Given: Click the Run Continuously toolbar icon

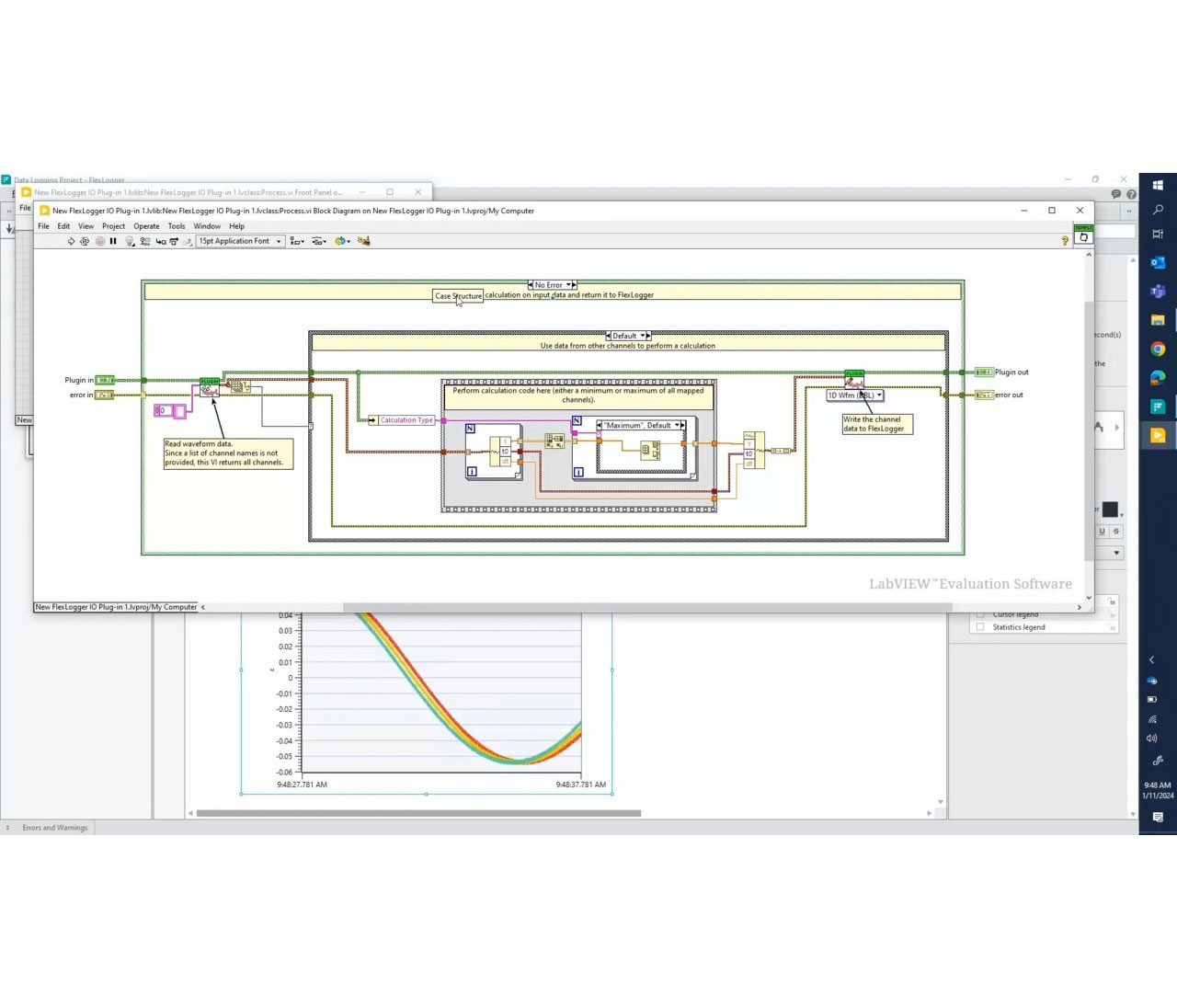Looking at the screenshot, I should click(x=85, y=241).
